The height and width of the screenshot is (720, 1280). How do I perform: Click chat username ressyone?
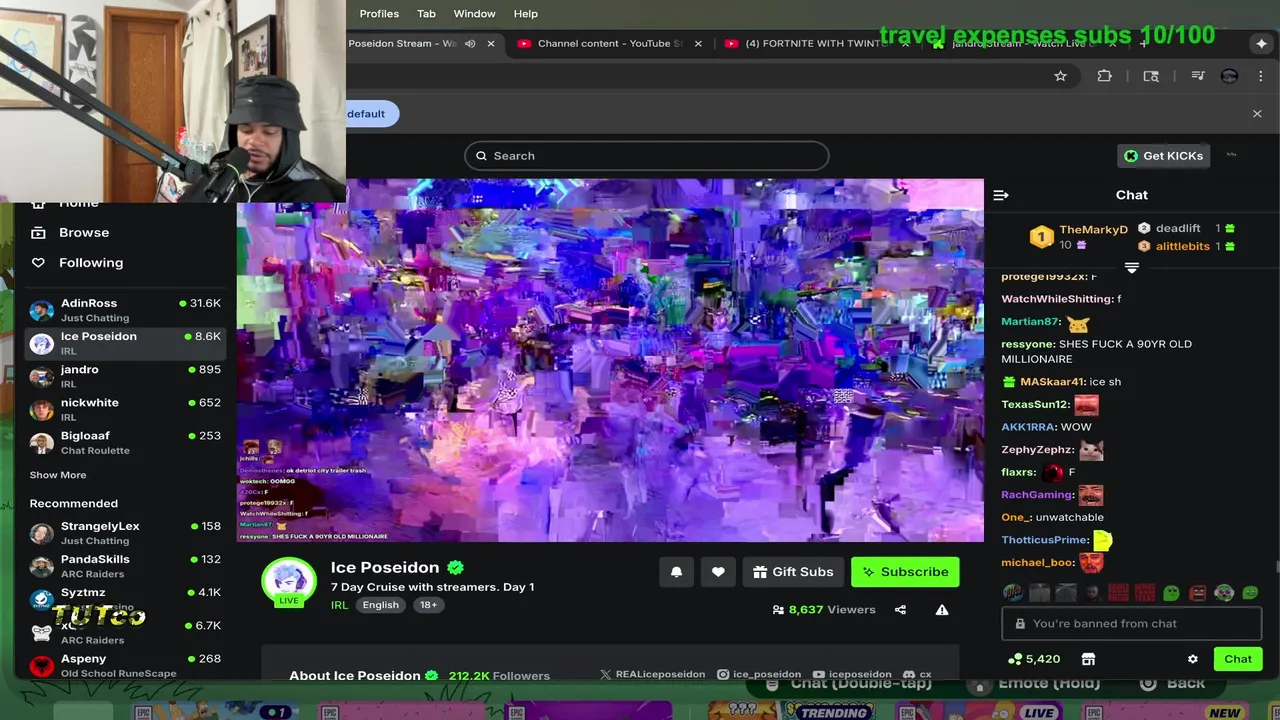coord(1027,344)
